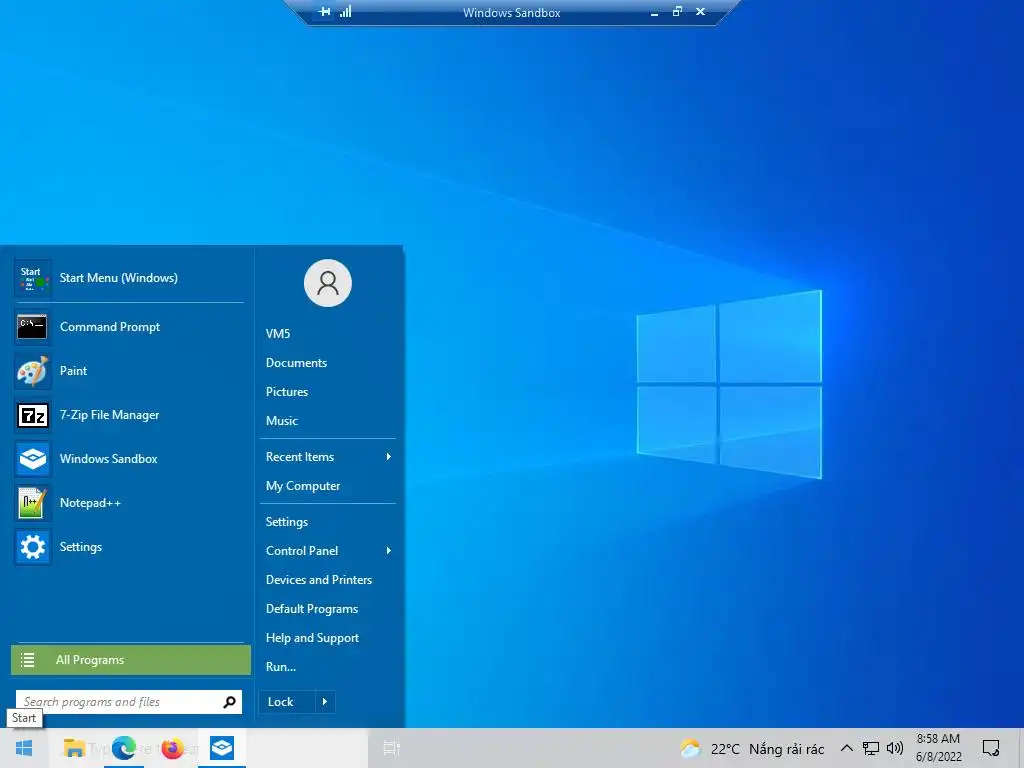
Task: Click Windows Sandbox taskbar icon
Action: coord(222,748)
